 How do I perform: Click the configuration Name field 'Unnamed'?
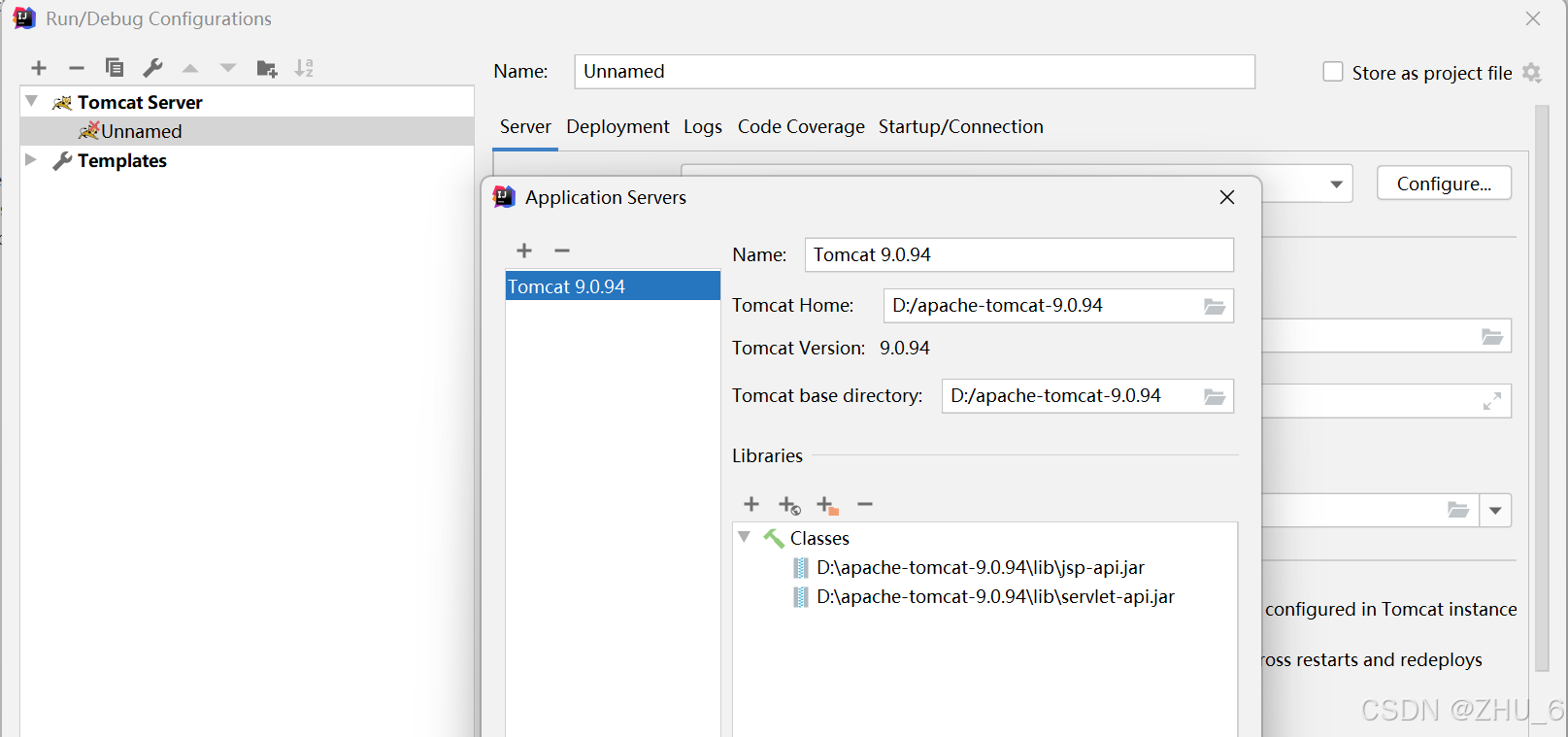tap(915, 72)
